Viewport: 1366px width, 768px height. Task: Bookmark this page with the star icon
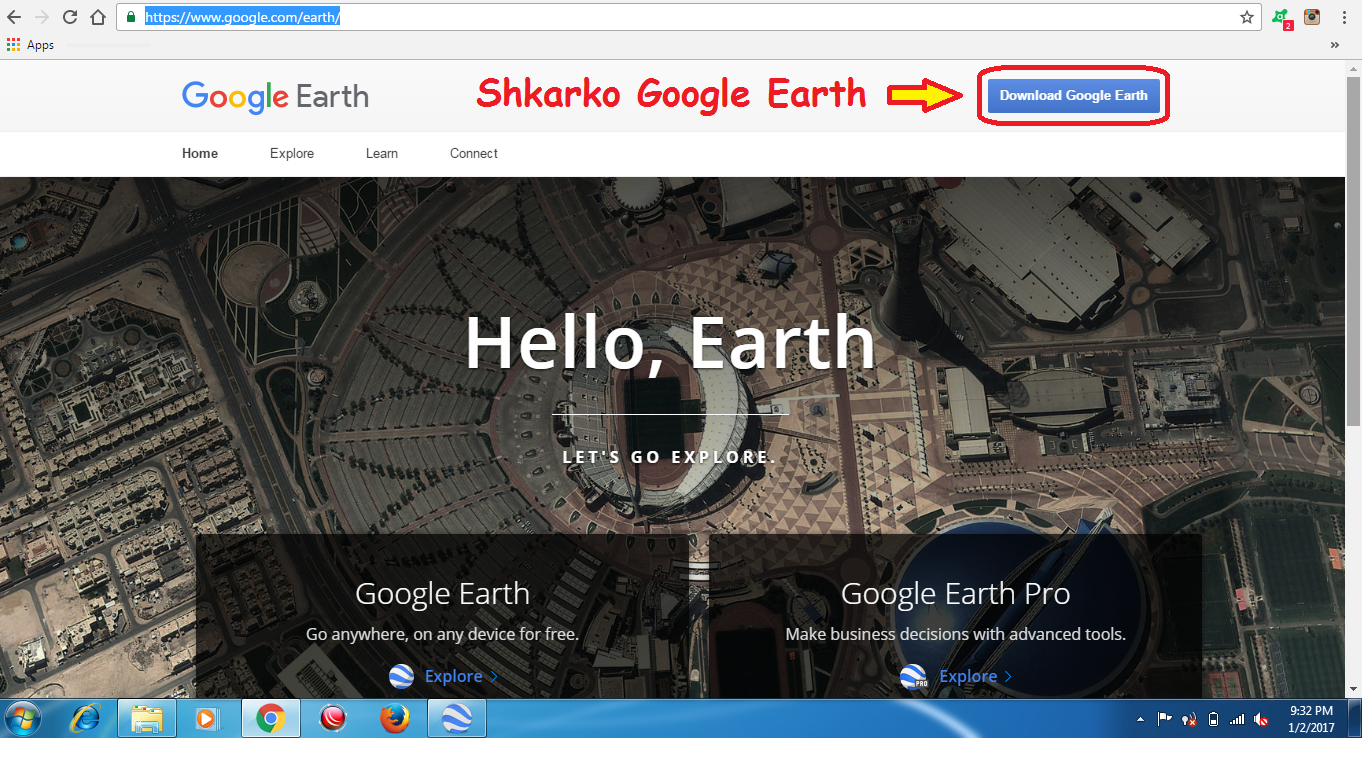(1247, 17)
